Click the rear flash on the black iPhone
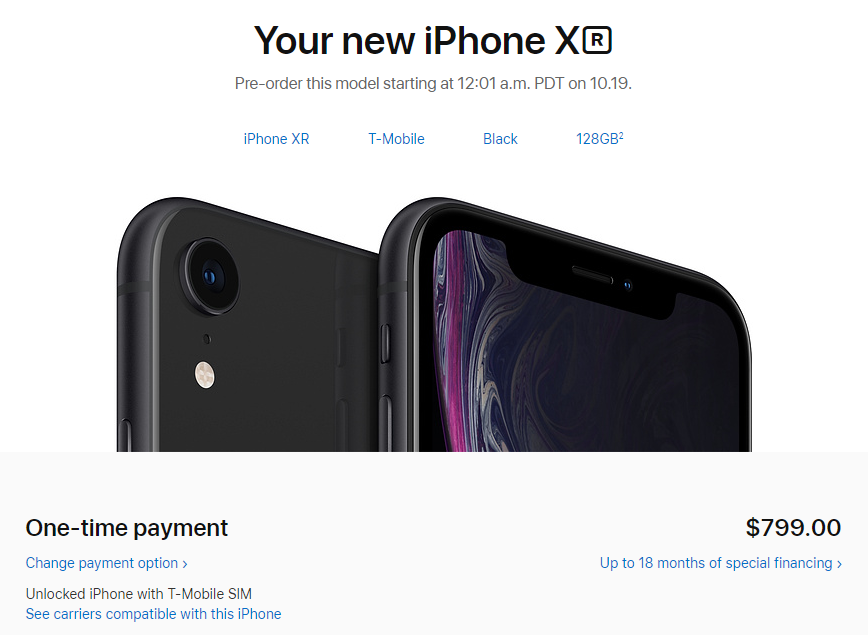This screenshot has height=635, width=868. [204, 375]
